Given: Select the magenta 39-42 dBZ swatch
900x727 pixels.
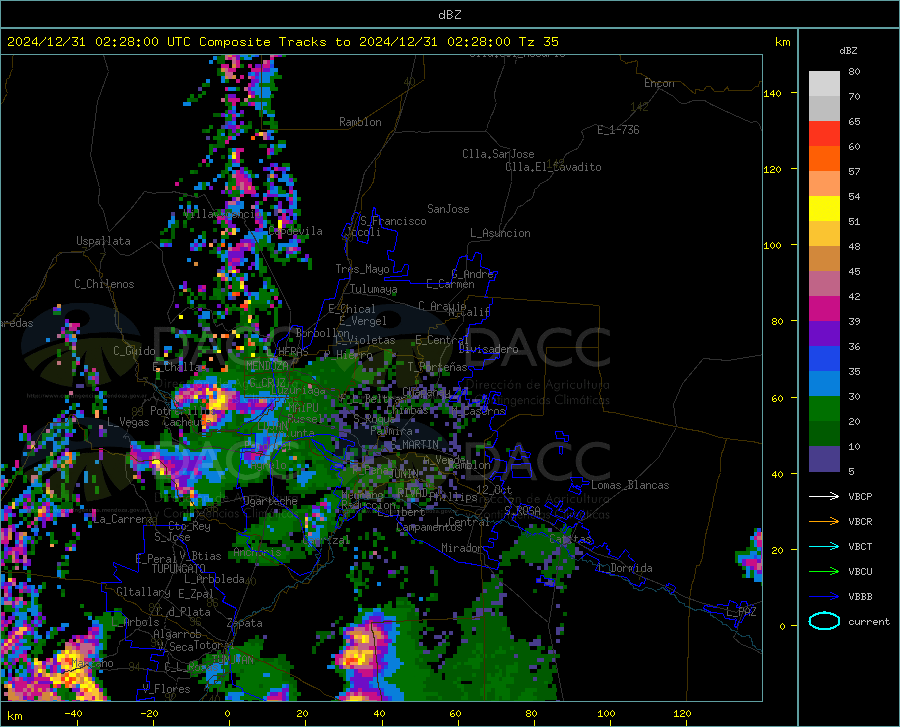Looking at the screenshot, I should pos(824,309).
